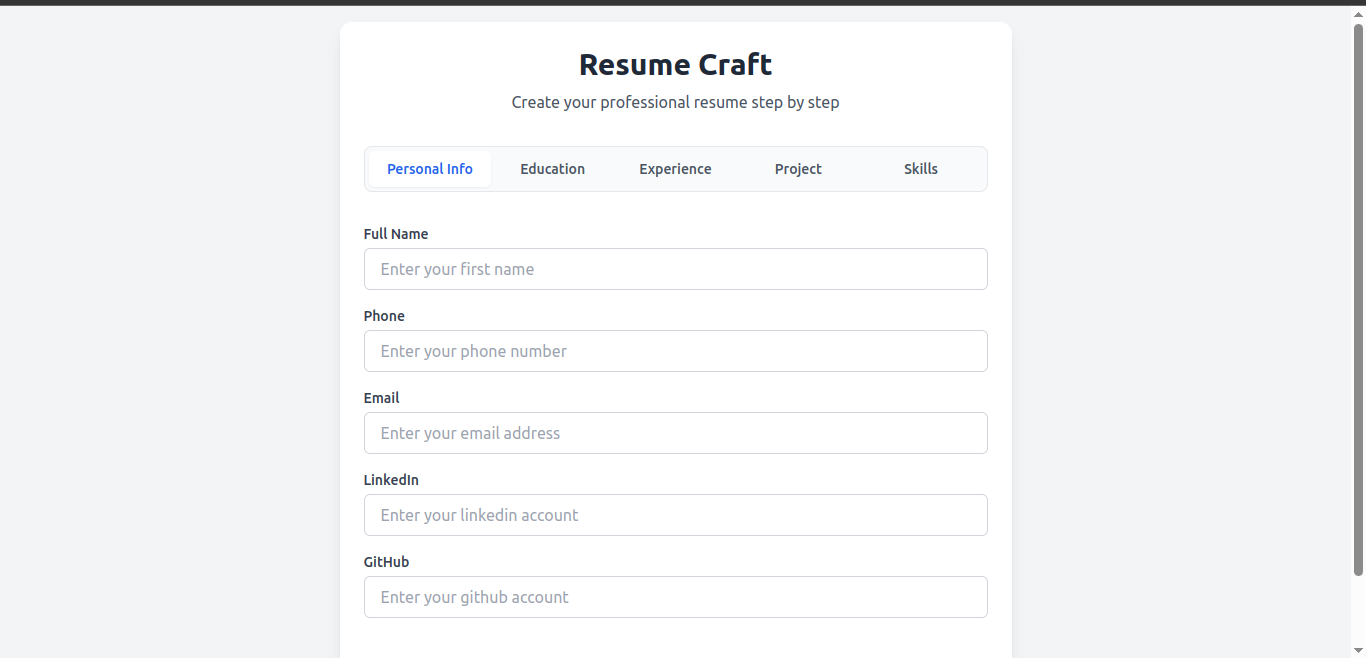Go to the Experience tab
This screenshot has height=658, width=1366.
[675, 169]
